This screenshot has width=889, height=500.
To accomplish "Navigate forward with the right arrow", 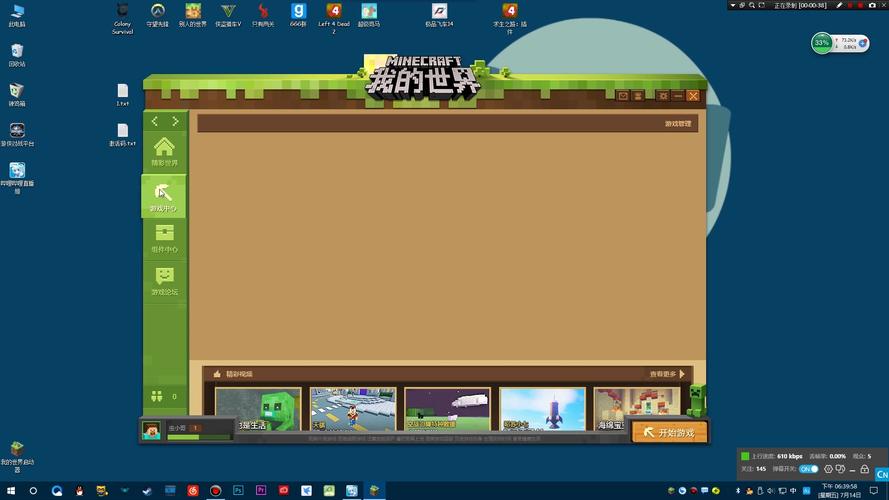I will [x=175, y=121].
